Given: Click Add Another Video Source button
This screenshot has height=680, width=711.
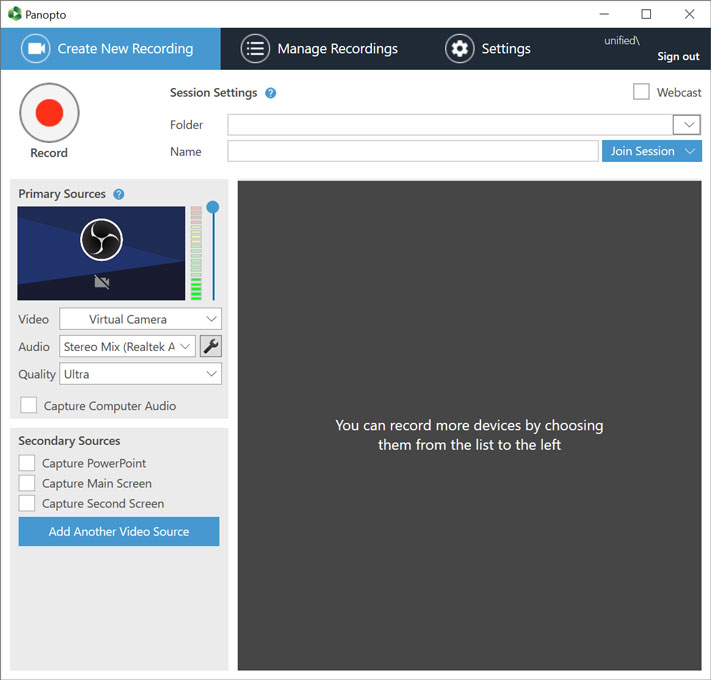Looking at the screenshot, I should [x=119, y=531].
